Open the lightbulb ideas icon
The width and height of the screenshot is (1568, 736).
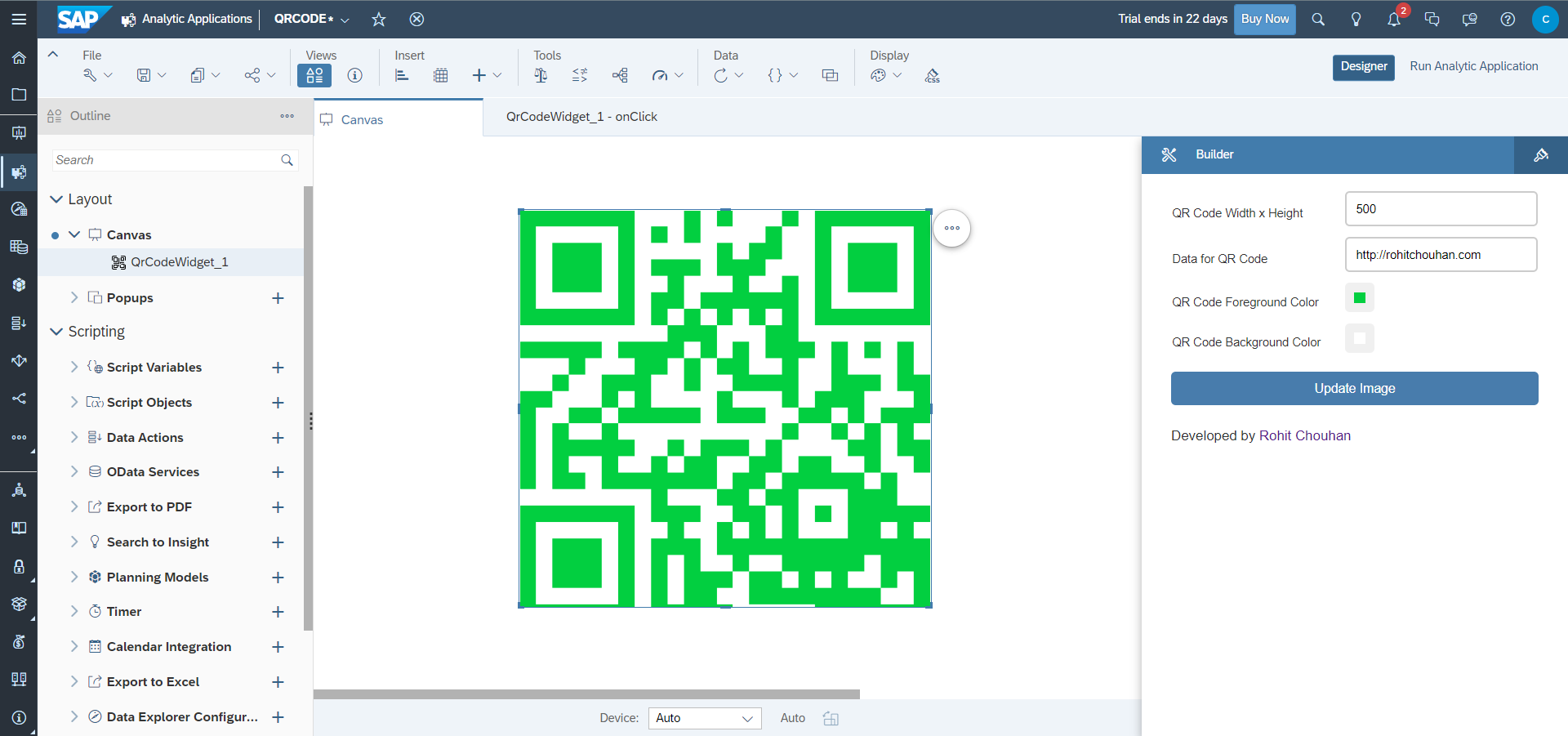(x=1356, y=19)
